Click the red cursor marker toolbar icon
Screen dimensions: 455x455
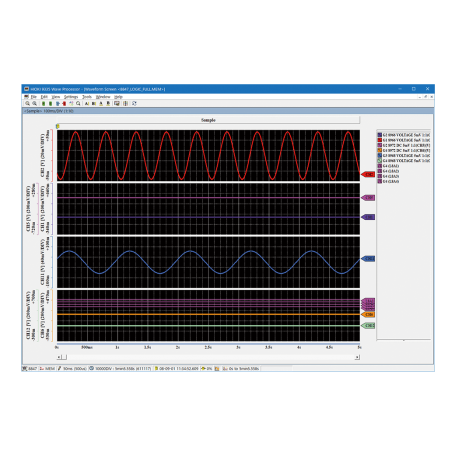point(64,104)
